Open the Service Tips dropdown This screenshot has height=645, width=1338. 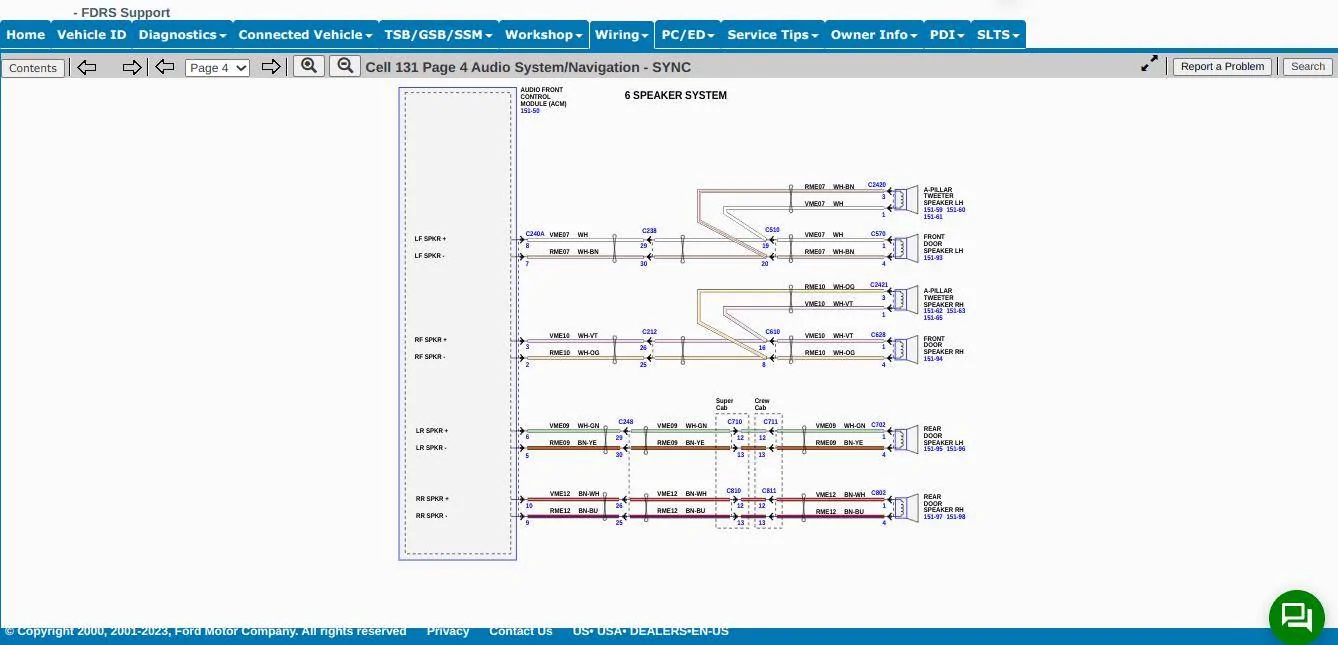(772, 35)
